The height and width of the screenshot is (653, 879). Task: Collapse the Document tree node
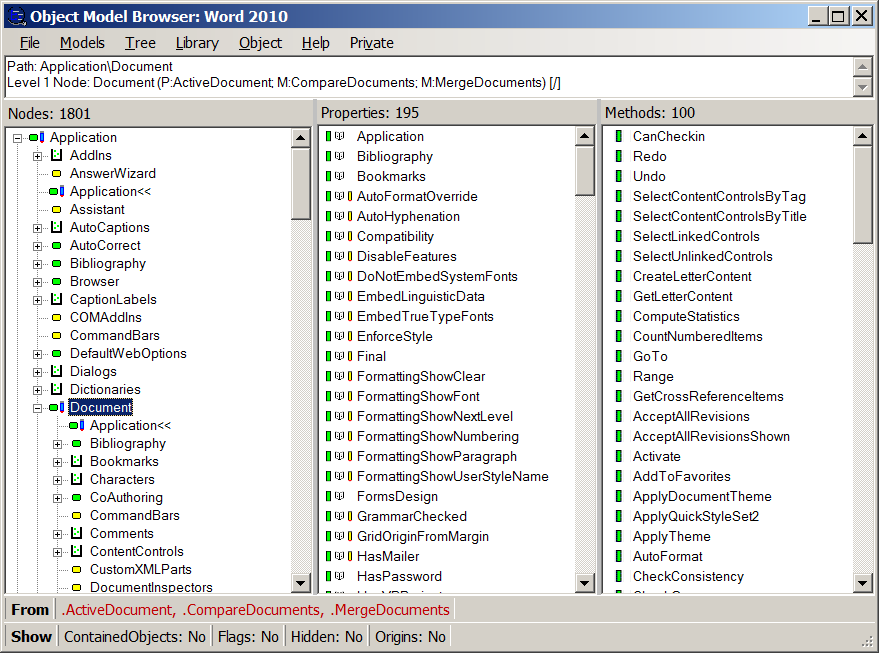tap(37, 407)
